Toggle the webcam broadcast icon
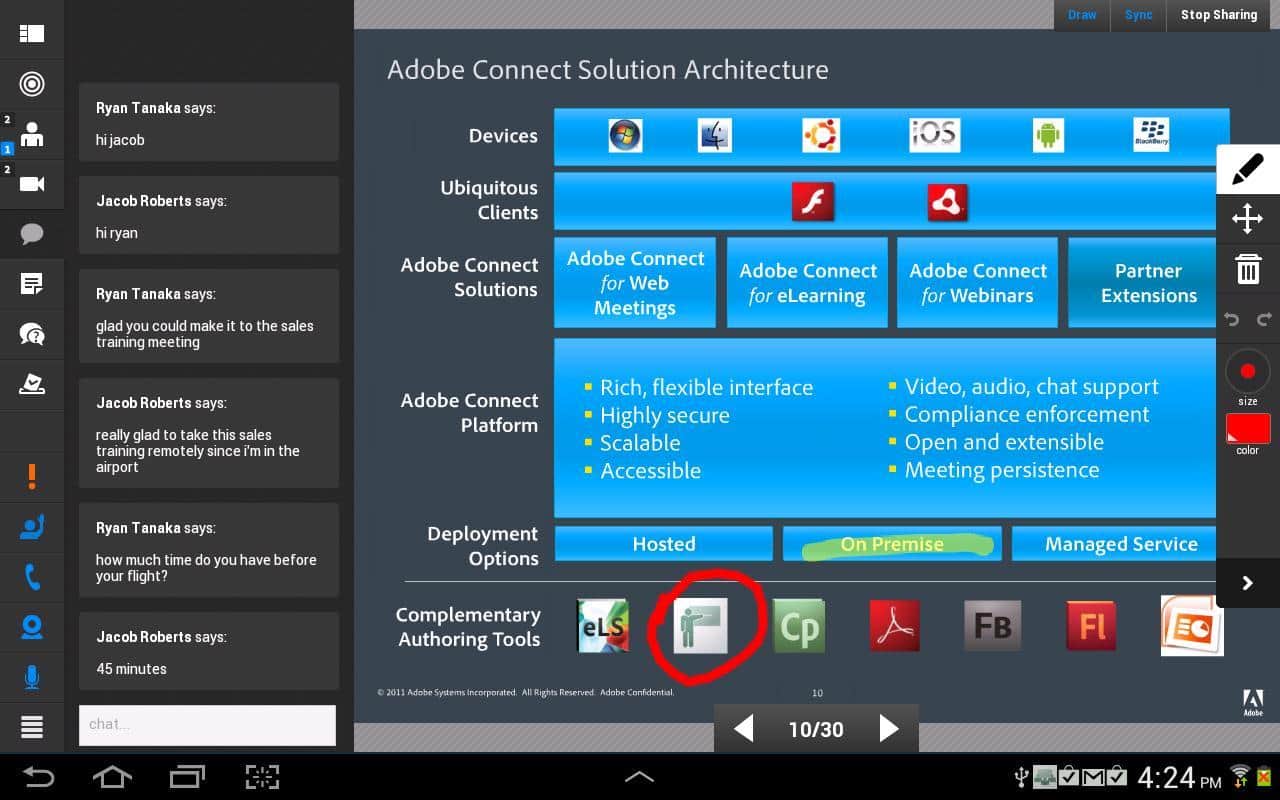Viewport: 1280px width, 800px height. pos(32,627)
